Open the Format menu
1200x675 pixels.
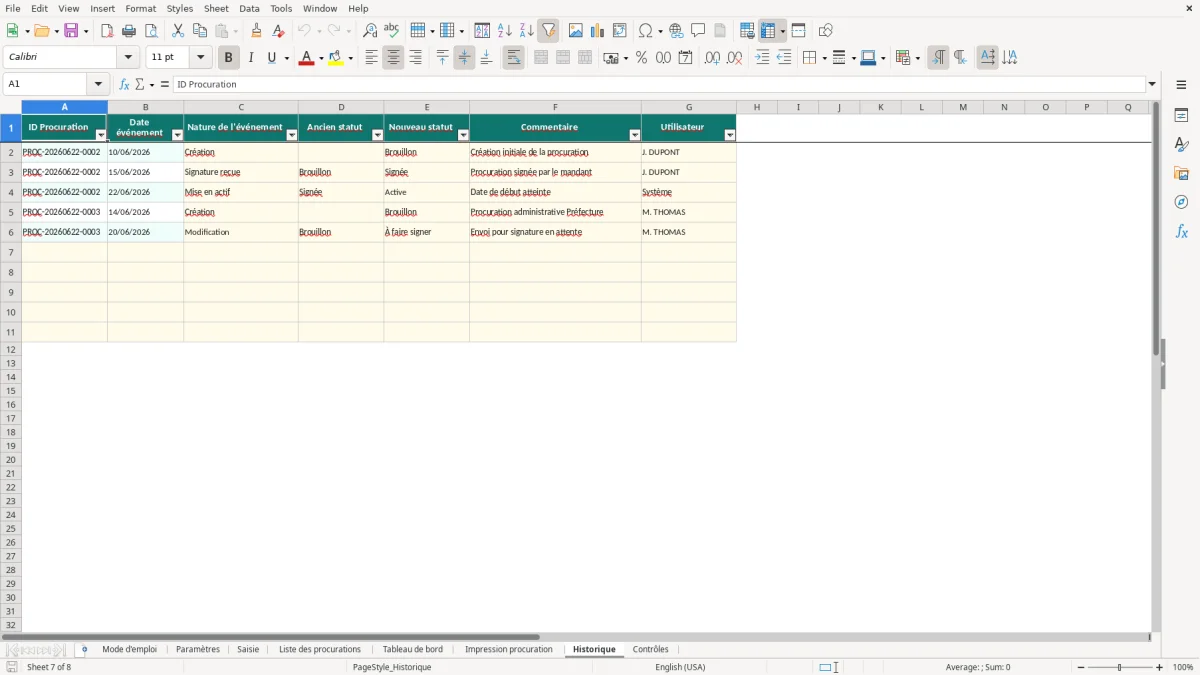[141, 8]
